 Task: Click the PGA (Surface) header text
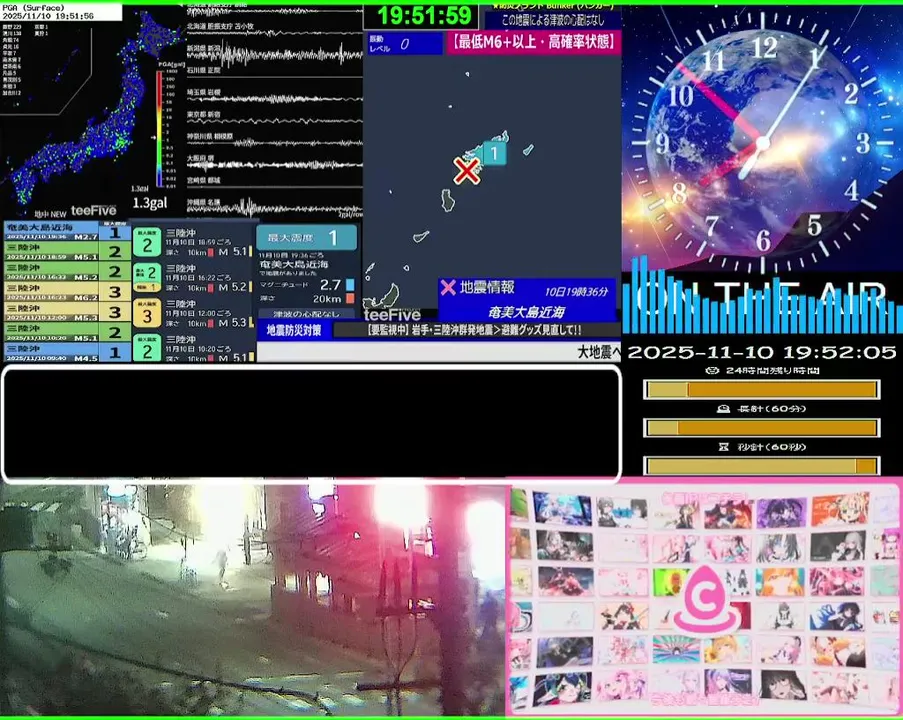tap(33, 8)
